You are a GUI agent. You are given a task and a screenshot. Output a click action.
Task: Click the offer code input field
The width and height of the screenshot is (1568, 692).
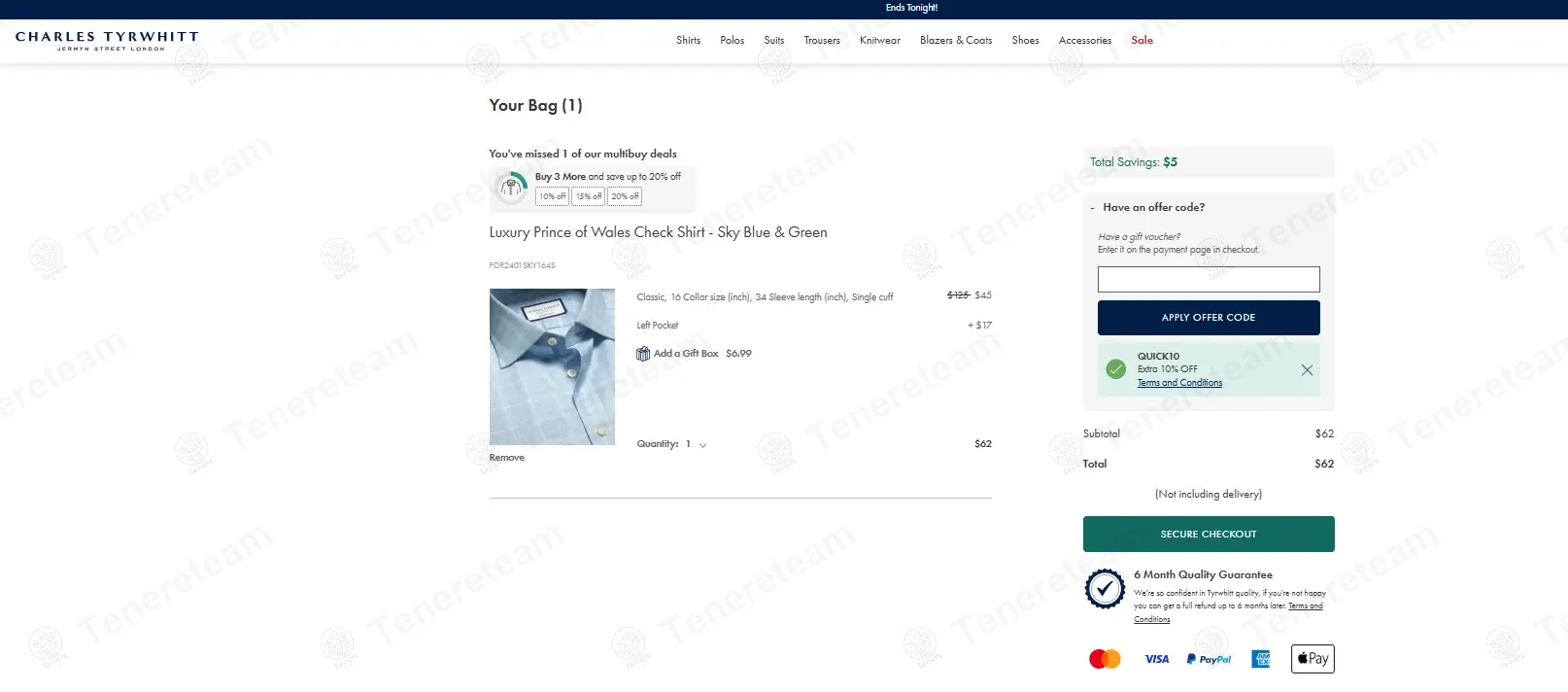1209,280
